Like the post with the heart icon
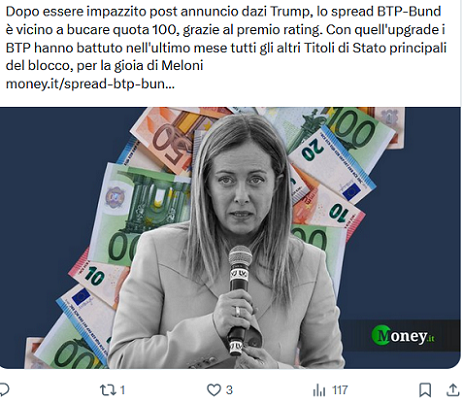Image resolution: width=463 pixels, height=403 pixels. click(214, 390)
